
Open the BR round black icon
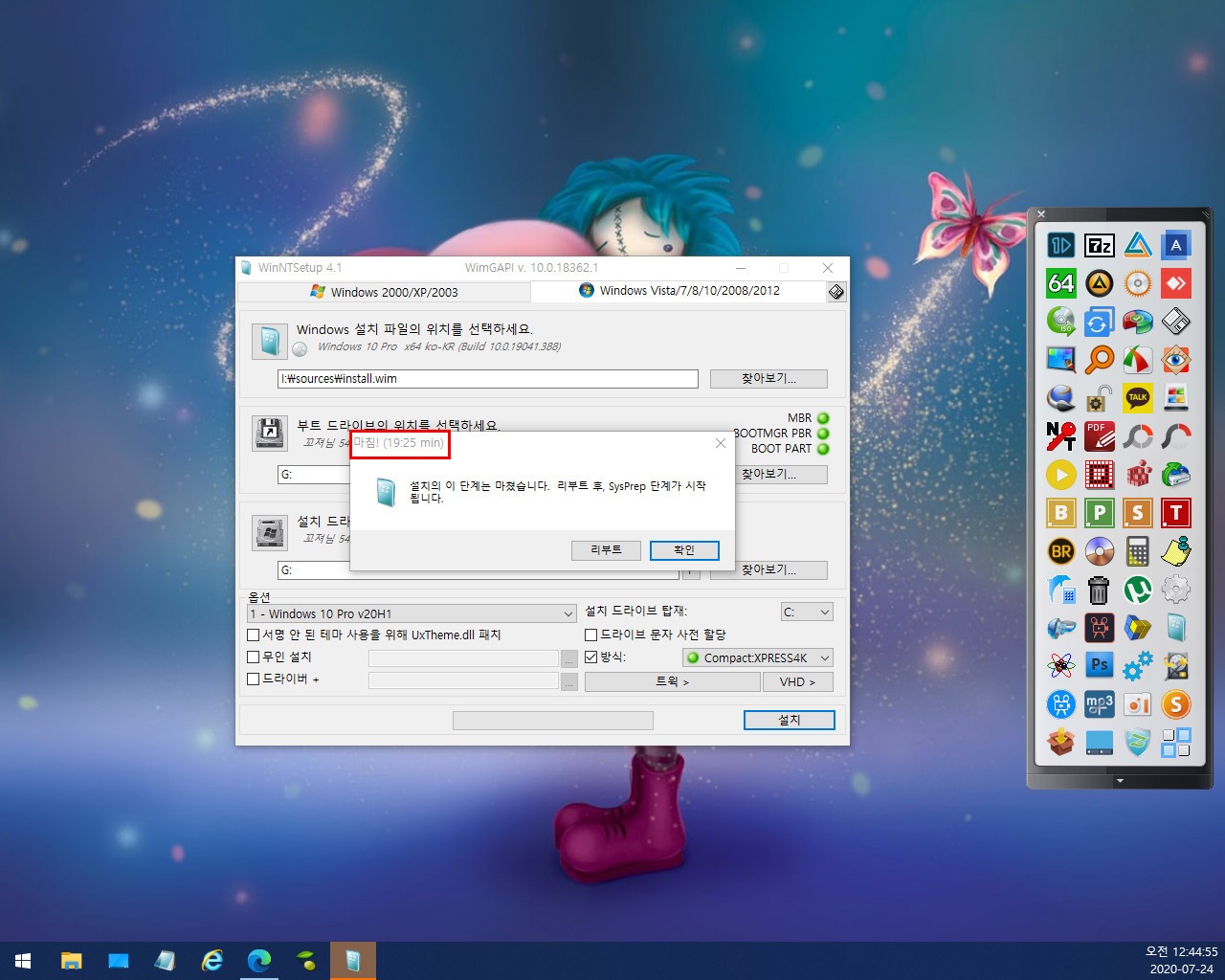point(1060,551)
